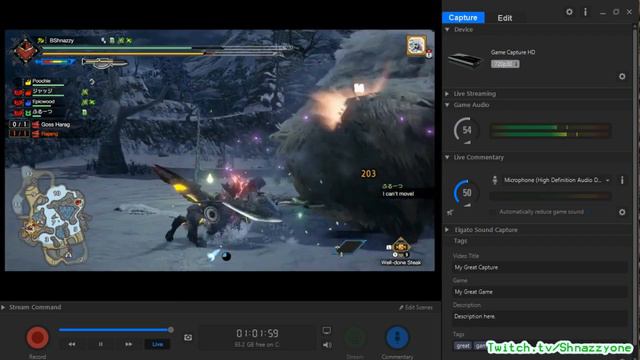Collapse the Device section

[447, 29]
